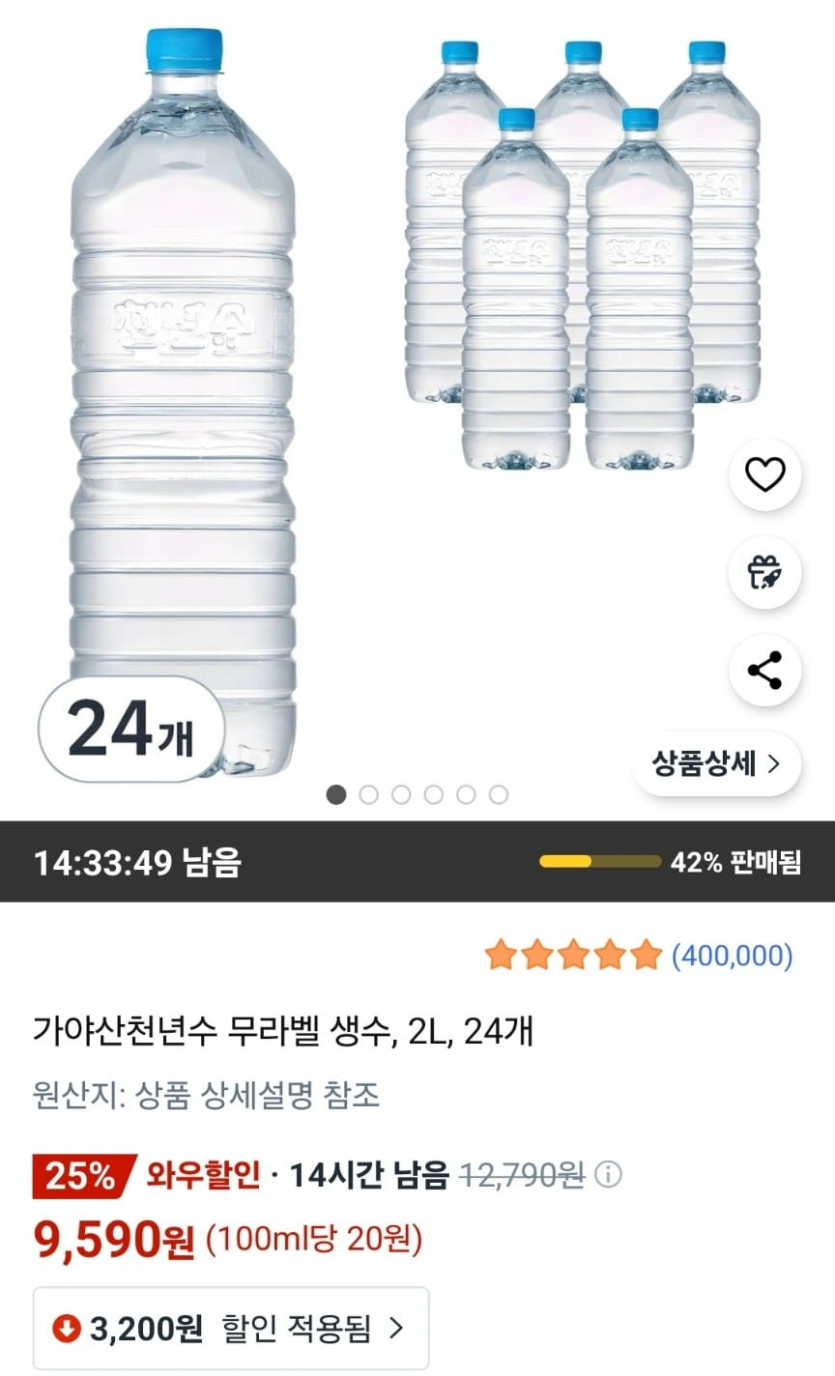Tap the rocket gift box icon
The width and height of the screenshot is (835, 1376).
click(765, 573)
